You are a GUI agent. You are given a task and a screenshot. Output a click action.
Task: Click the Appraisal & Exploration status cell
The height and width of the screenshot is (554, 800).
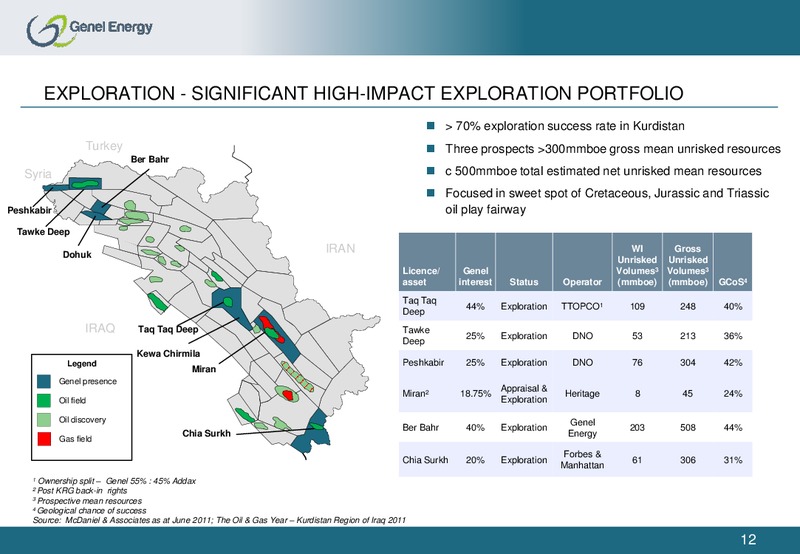coord(524,394)
